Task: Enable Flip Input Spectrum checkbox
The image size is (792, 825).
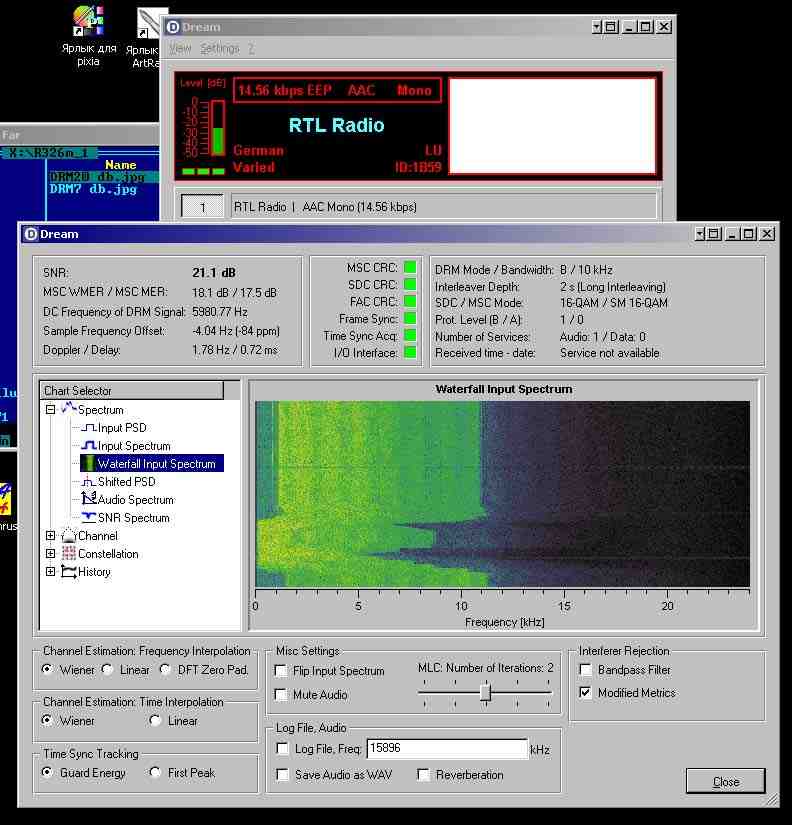Action: [x=282, y=671]
